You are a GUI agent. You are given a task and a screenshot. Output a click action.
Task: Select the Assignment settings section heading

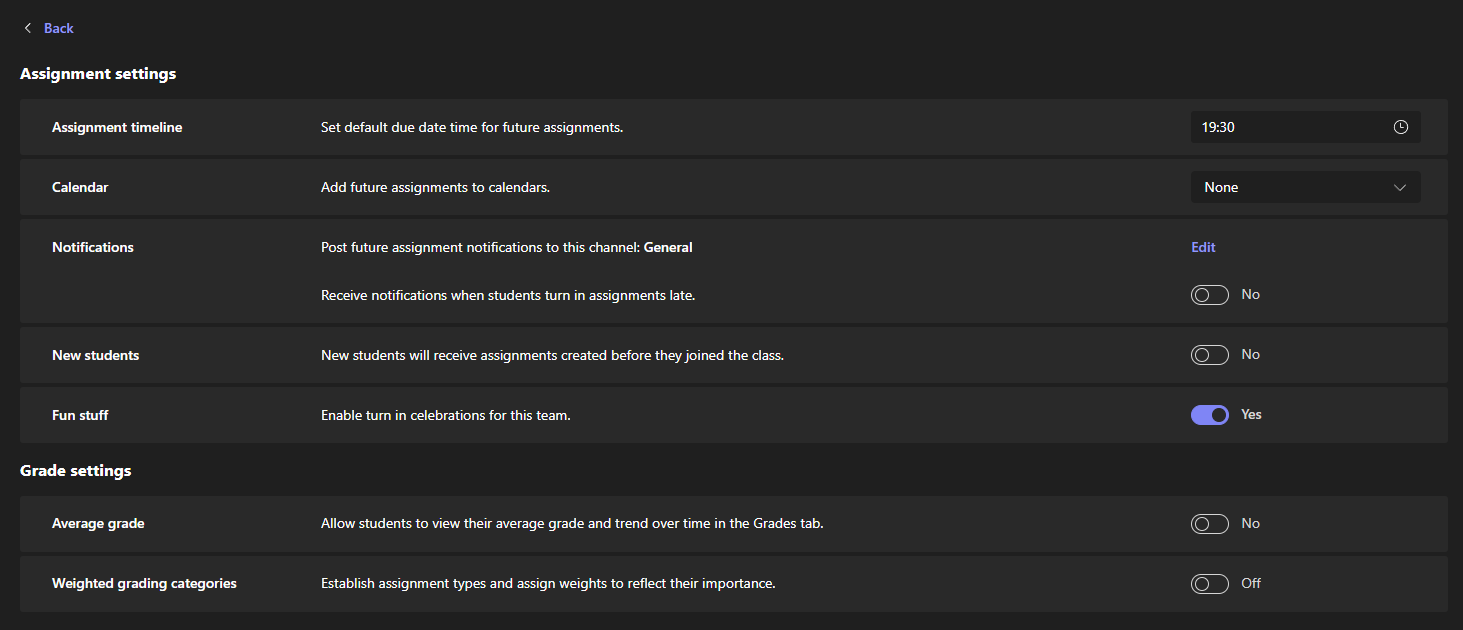(x=97, y=73)
